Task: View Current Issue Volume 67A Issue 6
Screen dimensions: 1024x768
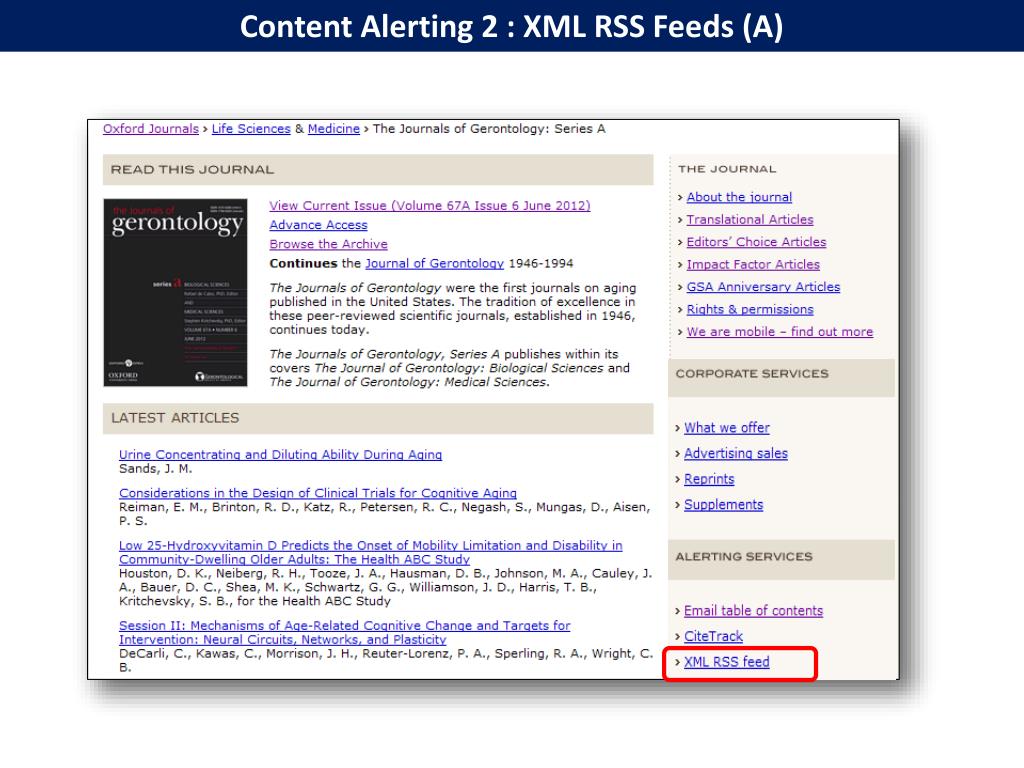Action: click(430, 206)
